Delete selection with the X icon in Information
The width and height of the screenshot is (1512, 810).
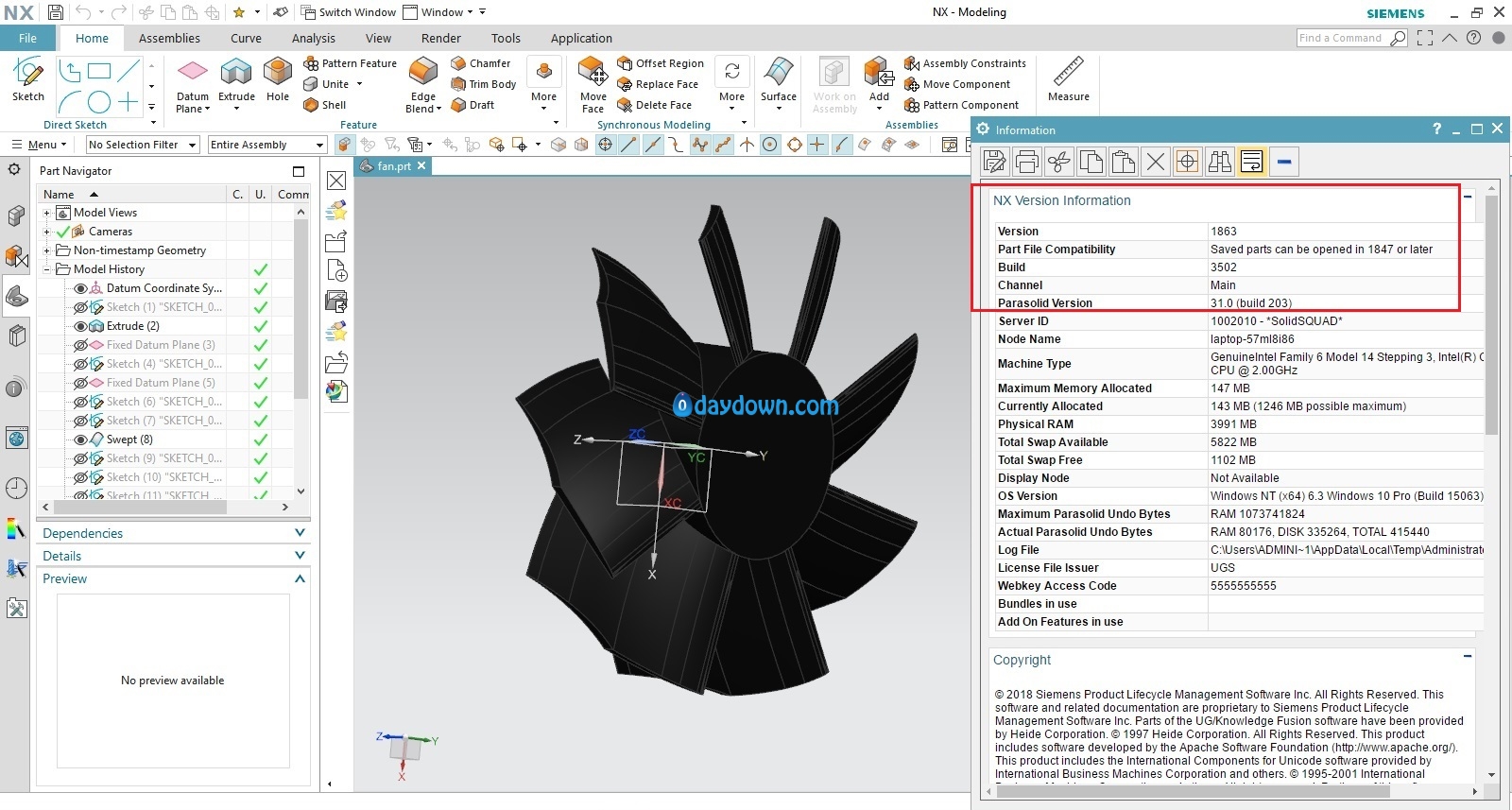(1156, 162)
